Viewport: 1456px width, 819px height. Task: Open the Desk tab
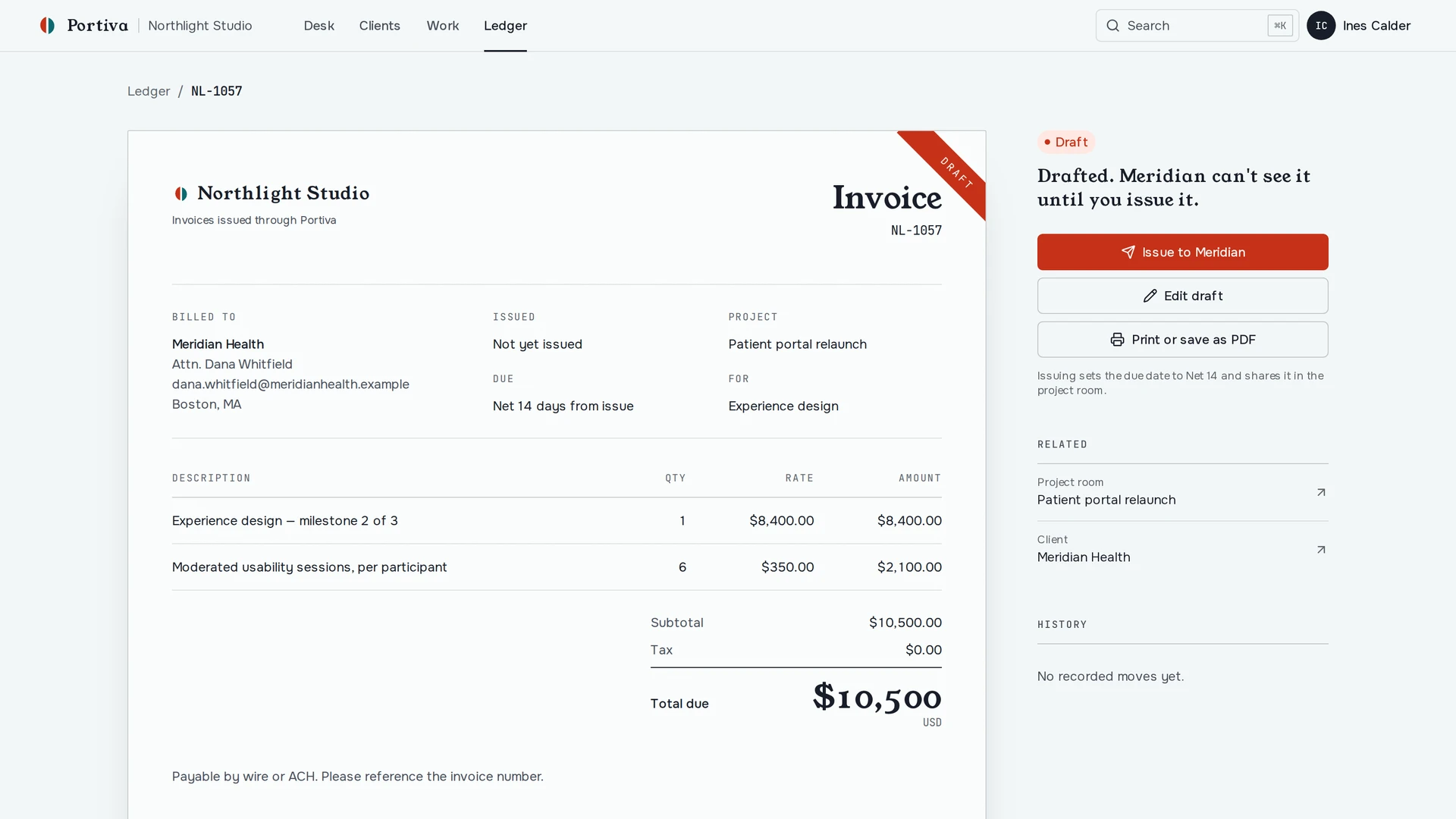[x=318, y=25]
